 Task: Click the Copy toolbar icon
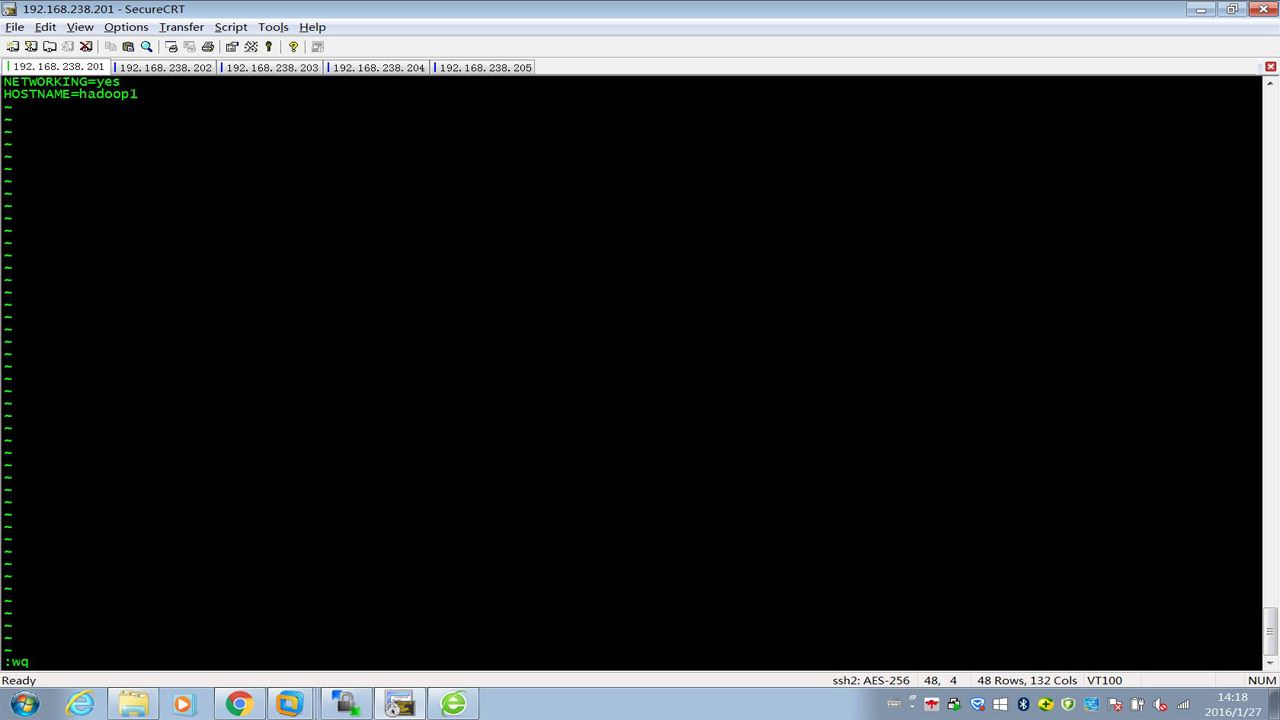click(111, 46)
